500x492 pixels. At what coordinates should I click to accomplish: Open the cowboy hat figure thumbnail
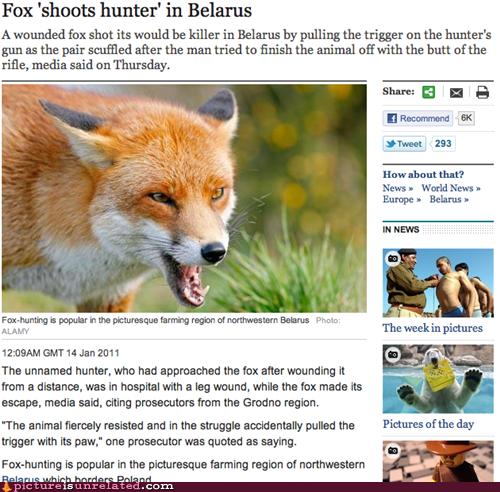tap(438, 461)
